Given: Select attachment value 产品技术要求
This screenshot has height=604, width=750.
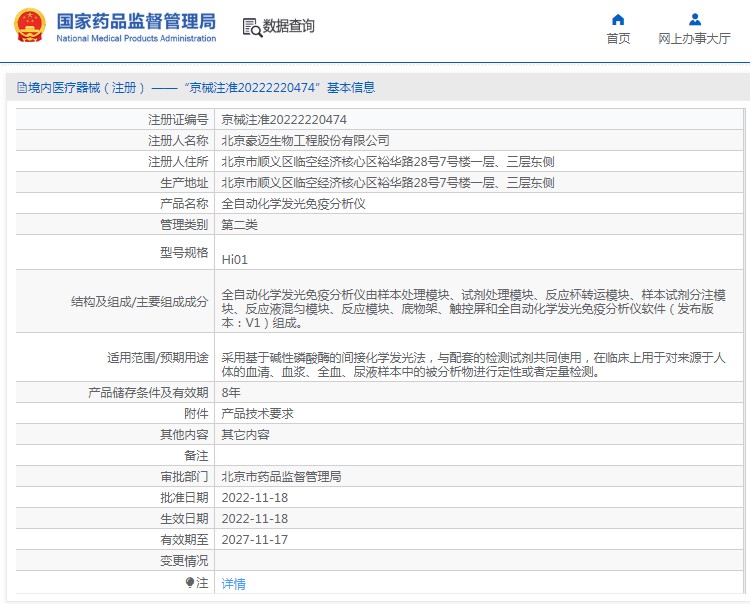Looking at the screenshot, I should [x=257, y=414].
